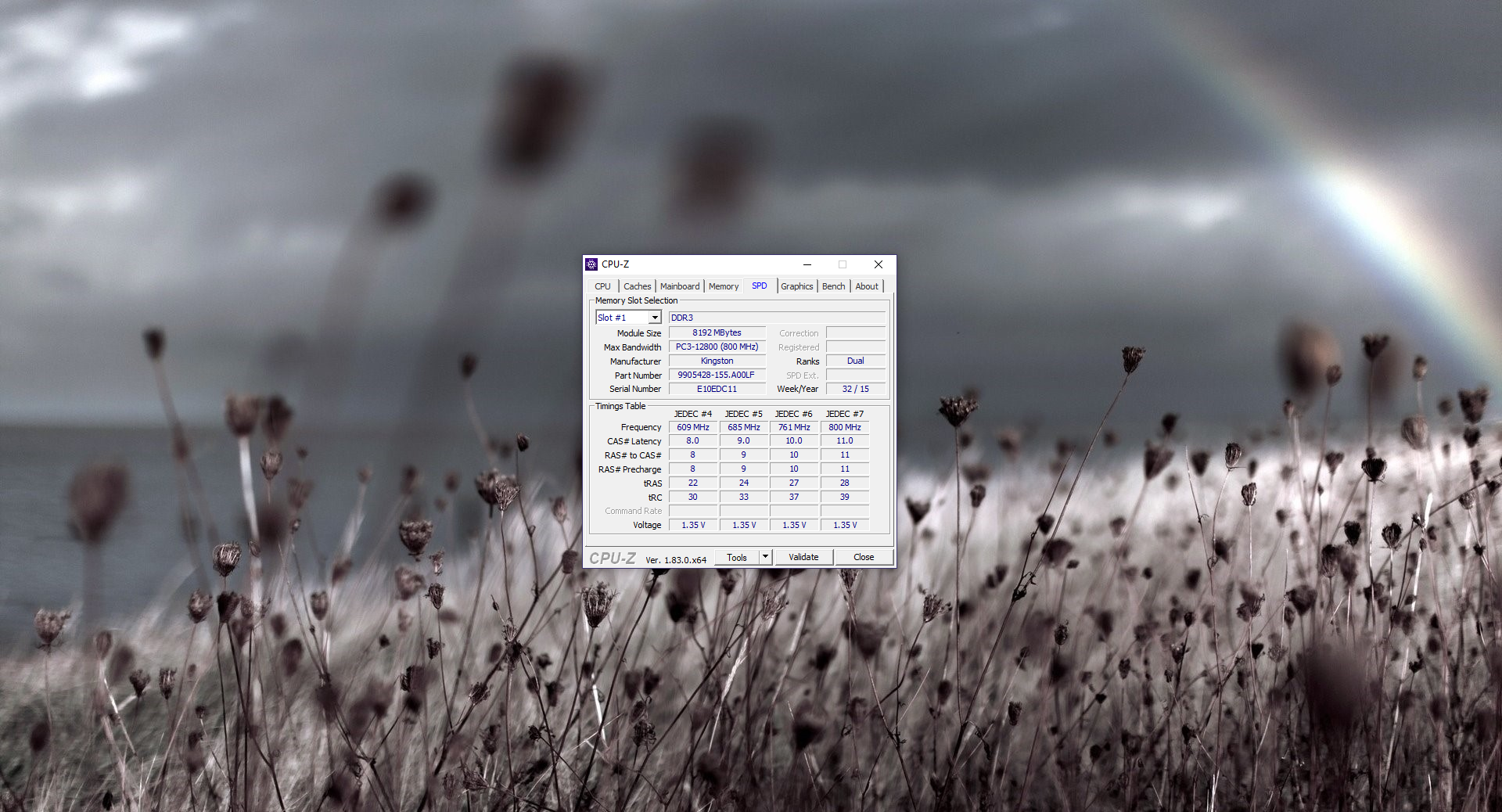Click the Tools button
This screenshot has height=812, width=1502.
click(736, 558)
